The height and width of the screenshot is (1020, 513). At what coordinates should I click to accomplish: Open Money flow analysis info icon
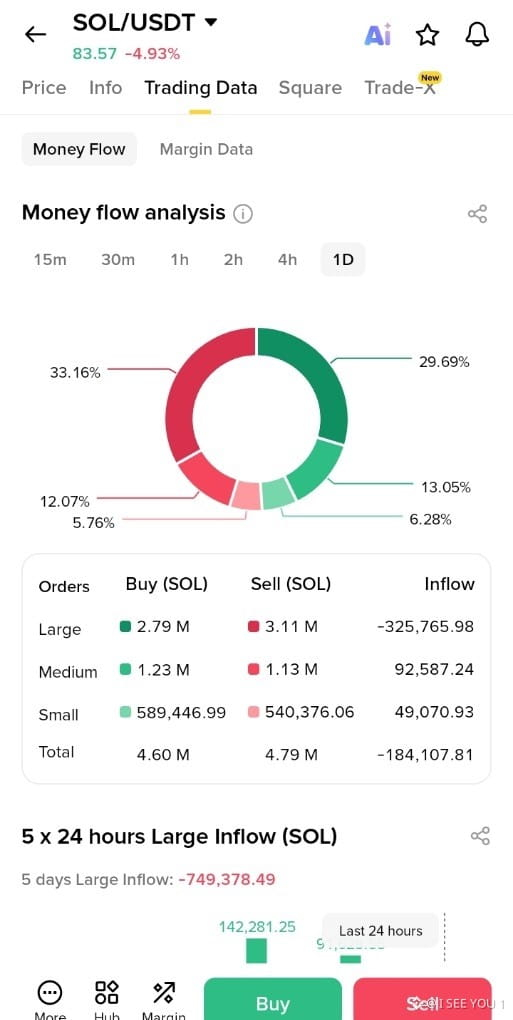[x=243, y=214]
